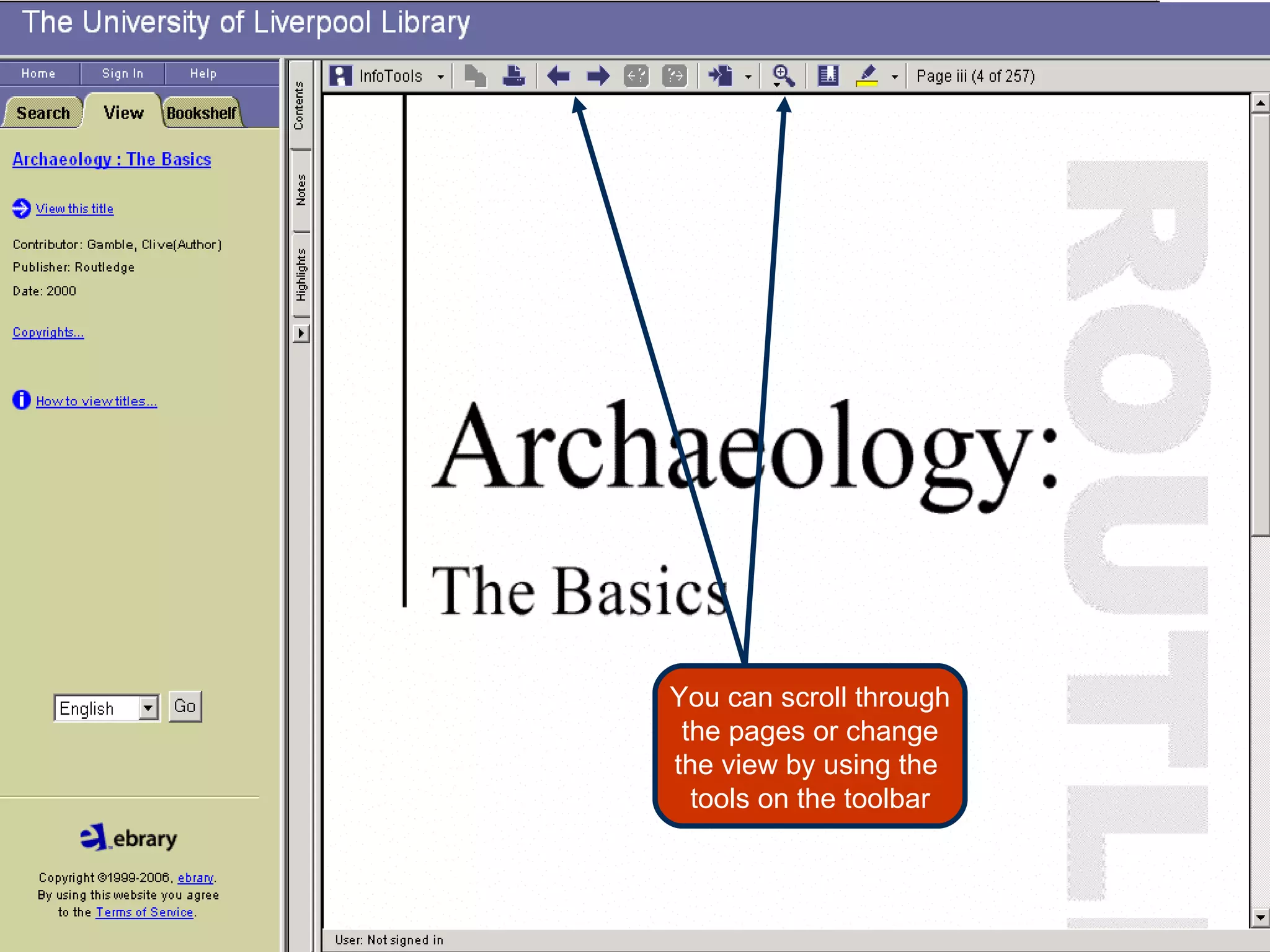Go to previous page with left arrow
The image size is (1270, 952).
click(559, 76)
